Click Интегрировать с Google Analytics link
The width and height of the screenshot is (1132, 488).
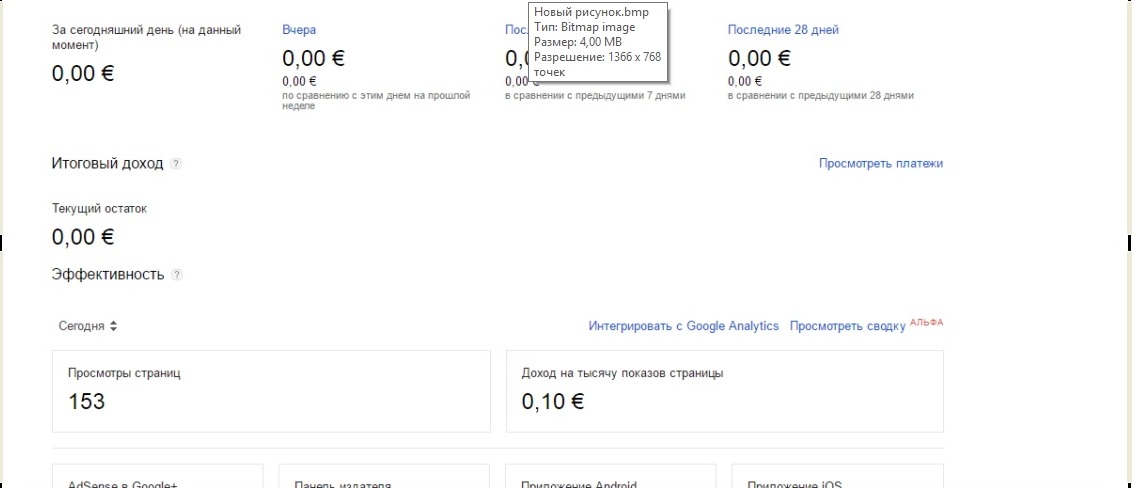(683, 326)
